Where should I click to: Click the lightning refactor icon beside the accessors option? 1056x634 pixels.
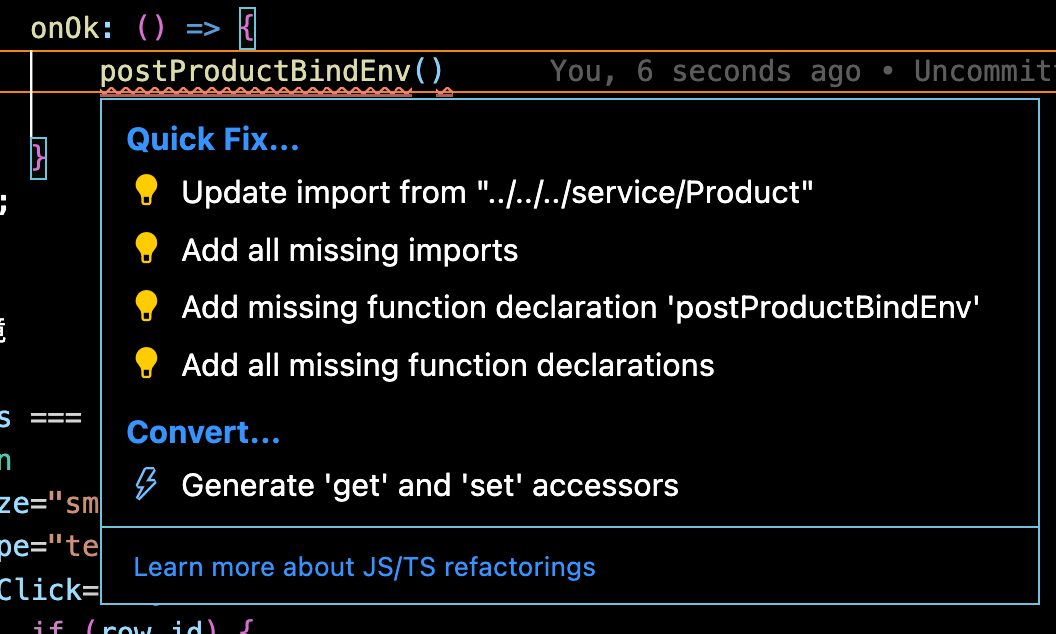coord(146,485)
